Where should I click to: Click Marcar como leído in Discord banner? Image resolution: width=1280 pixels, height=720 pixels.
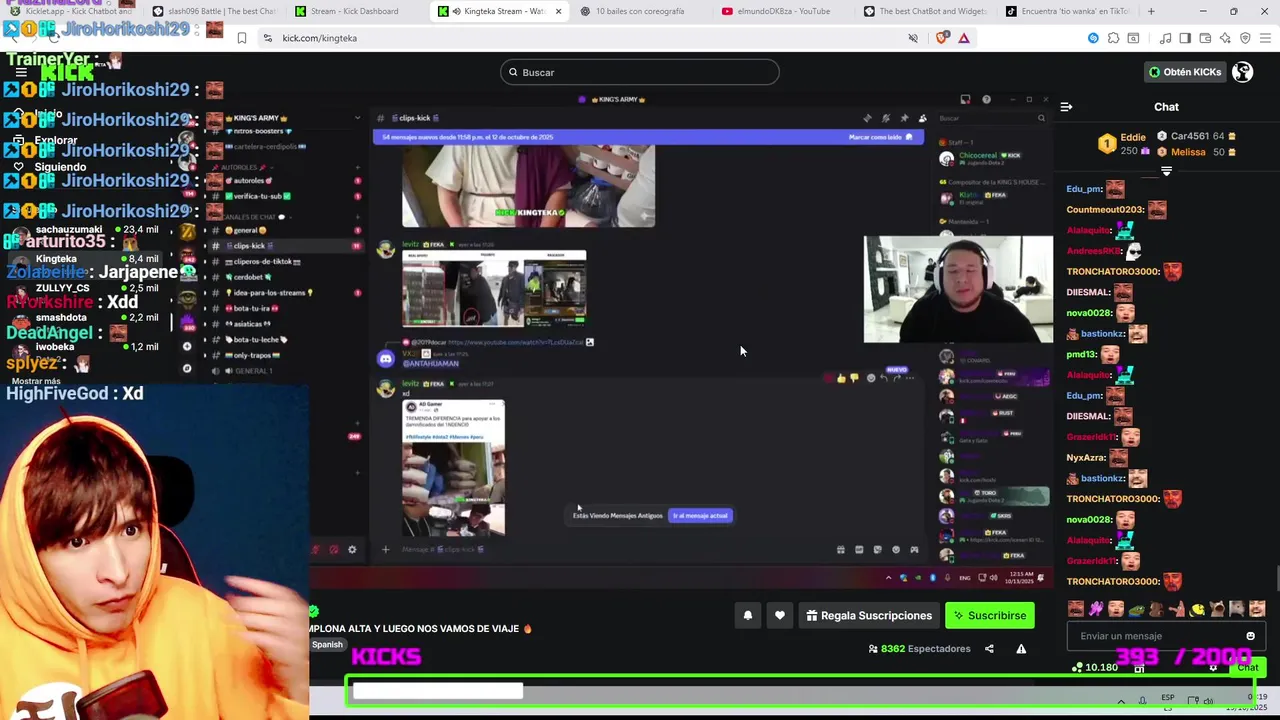coord(880,137)
